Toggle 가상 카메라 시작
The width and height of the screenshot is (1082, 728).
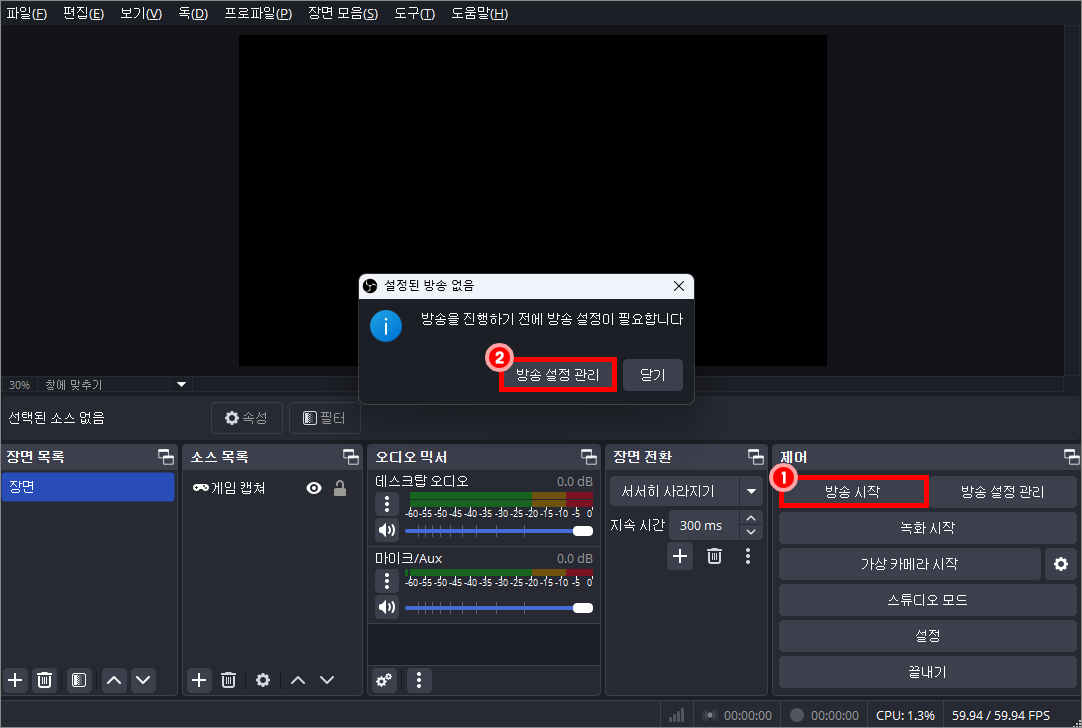(909, 564)
